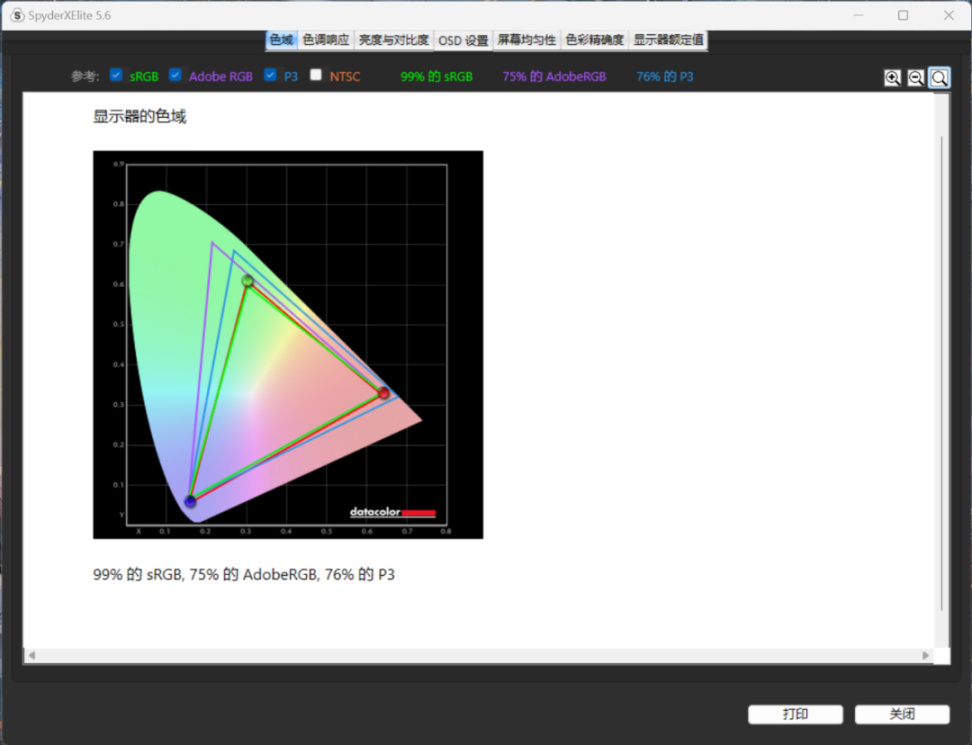Click the SpyderXElite app icon in title bar
This screenshot has width=972, height=745.
click(x=17, y=15)
